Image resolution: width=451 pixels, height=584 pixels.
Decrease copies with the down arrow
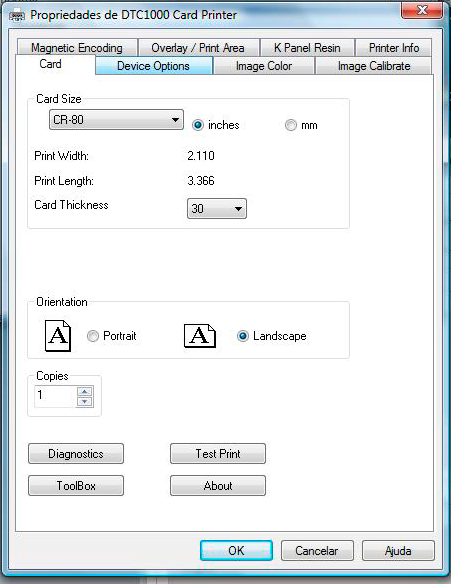[85, 402]
